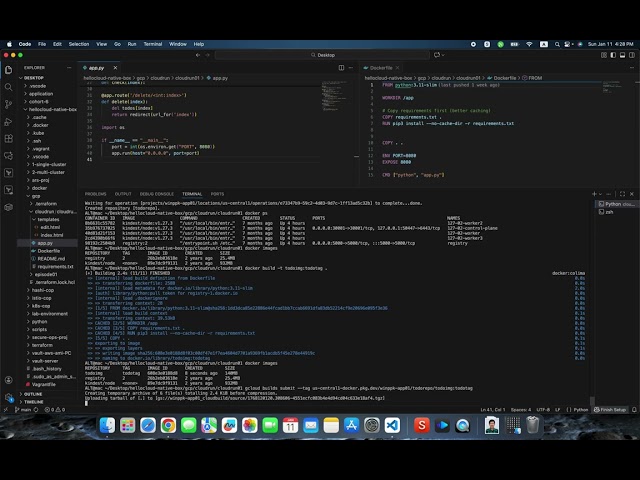The width and height of the screenshot is (640, 480).
Task: Click the Desktop command center search box
Action: (x=322, y=55)
